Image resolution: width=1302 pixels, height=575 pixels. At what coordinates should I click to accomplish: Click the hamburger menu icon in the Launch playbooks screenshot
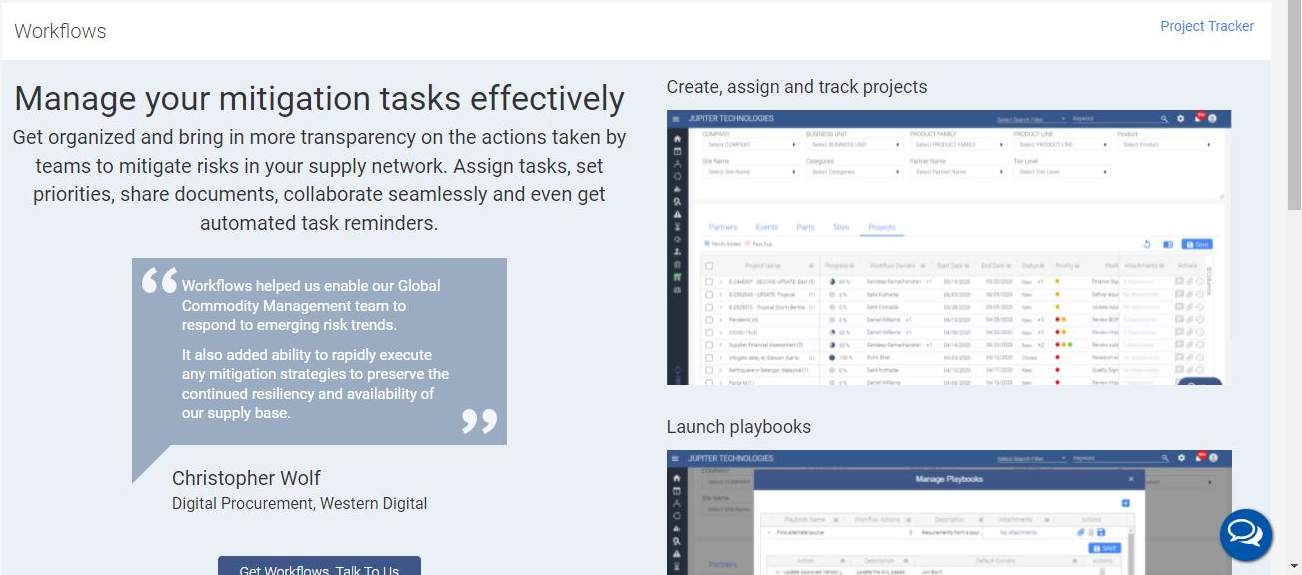[x=676, y=458]
